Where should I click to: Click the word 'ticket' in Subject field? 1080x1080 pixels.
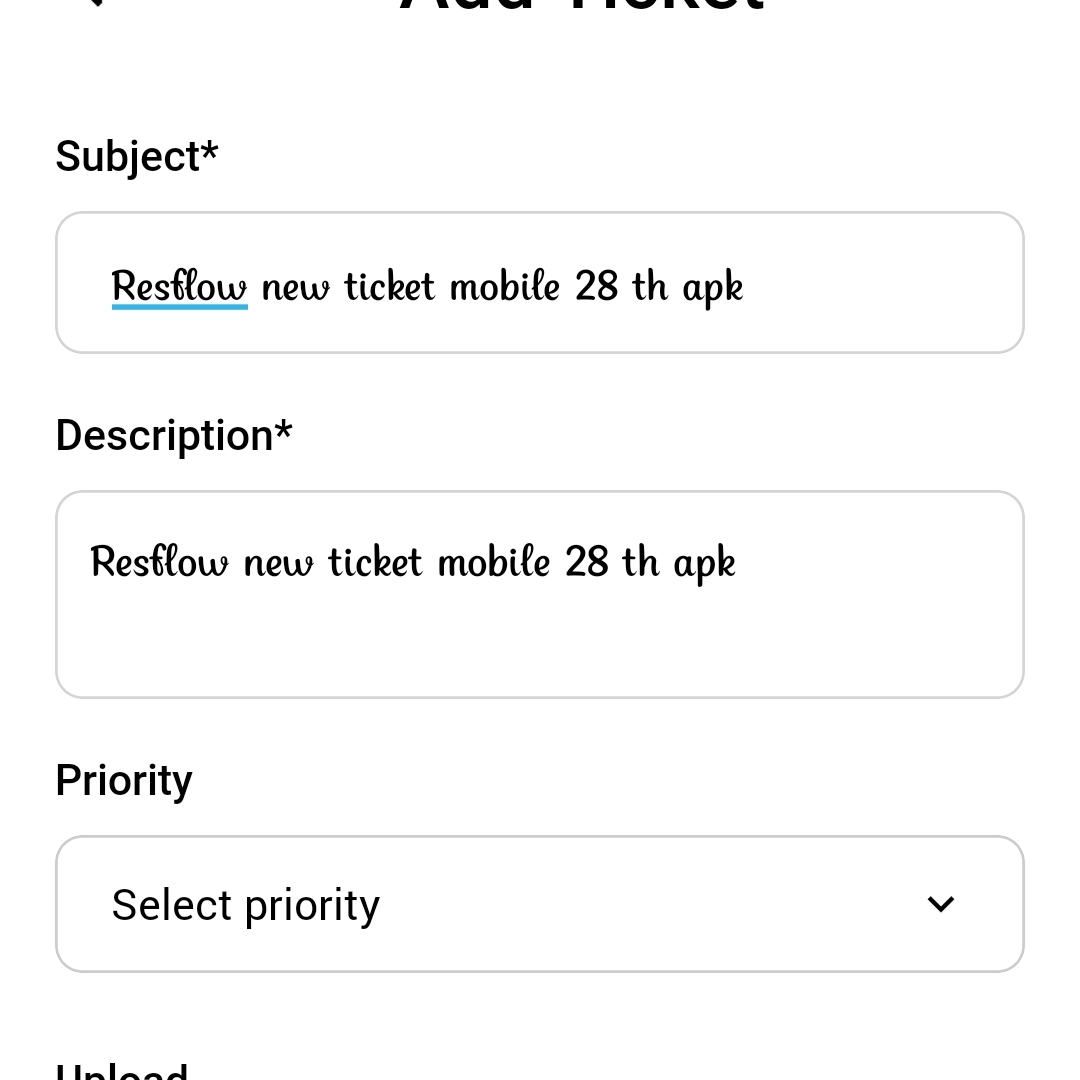(x=390, y=286)
